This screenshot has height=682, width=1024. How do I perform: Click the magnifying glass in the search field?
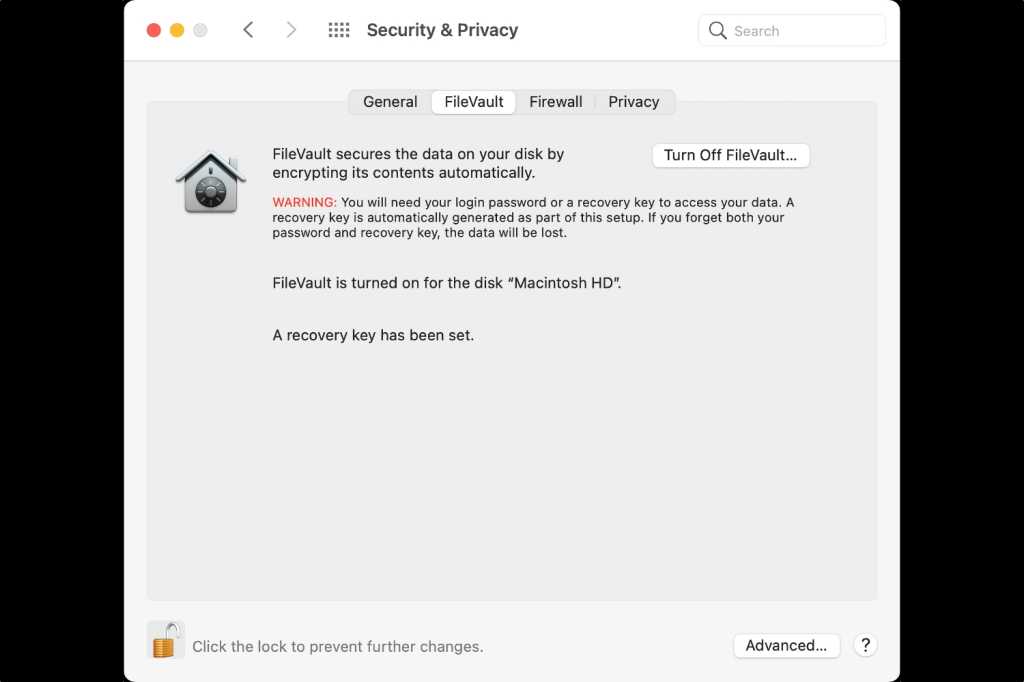pyautogui.click(x=718, y=30)
